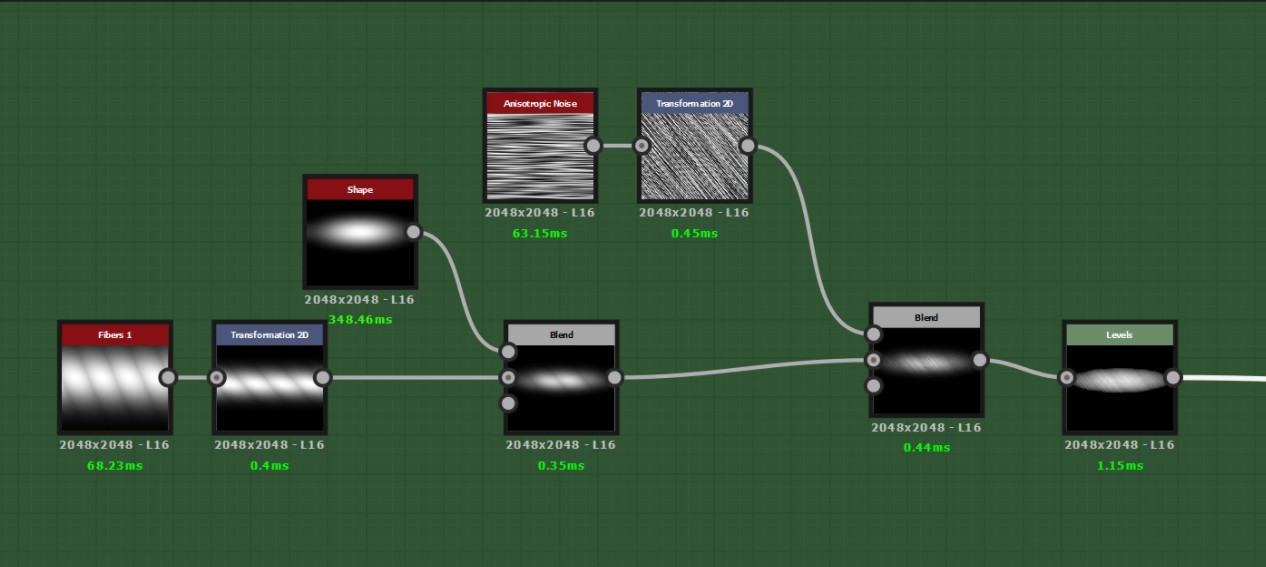Select the Anisotropic Noise node title

tap(540, 103)
